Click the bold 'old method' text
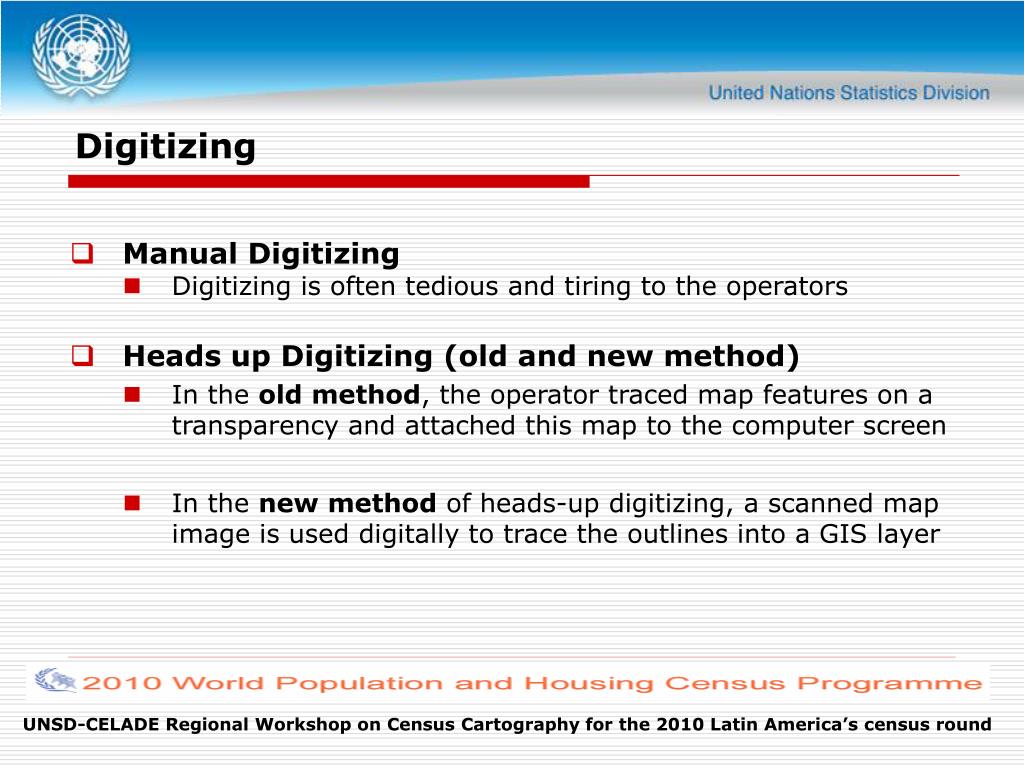The width and height of the screenshot is (1024, 768). [x=339, y=395]
